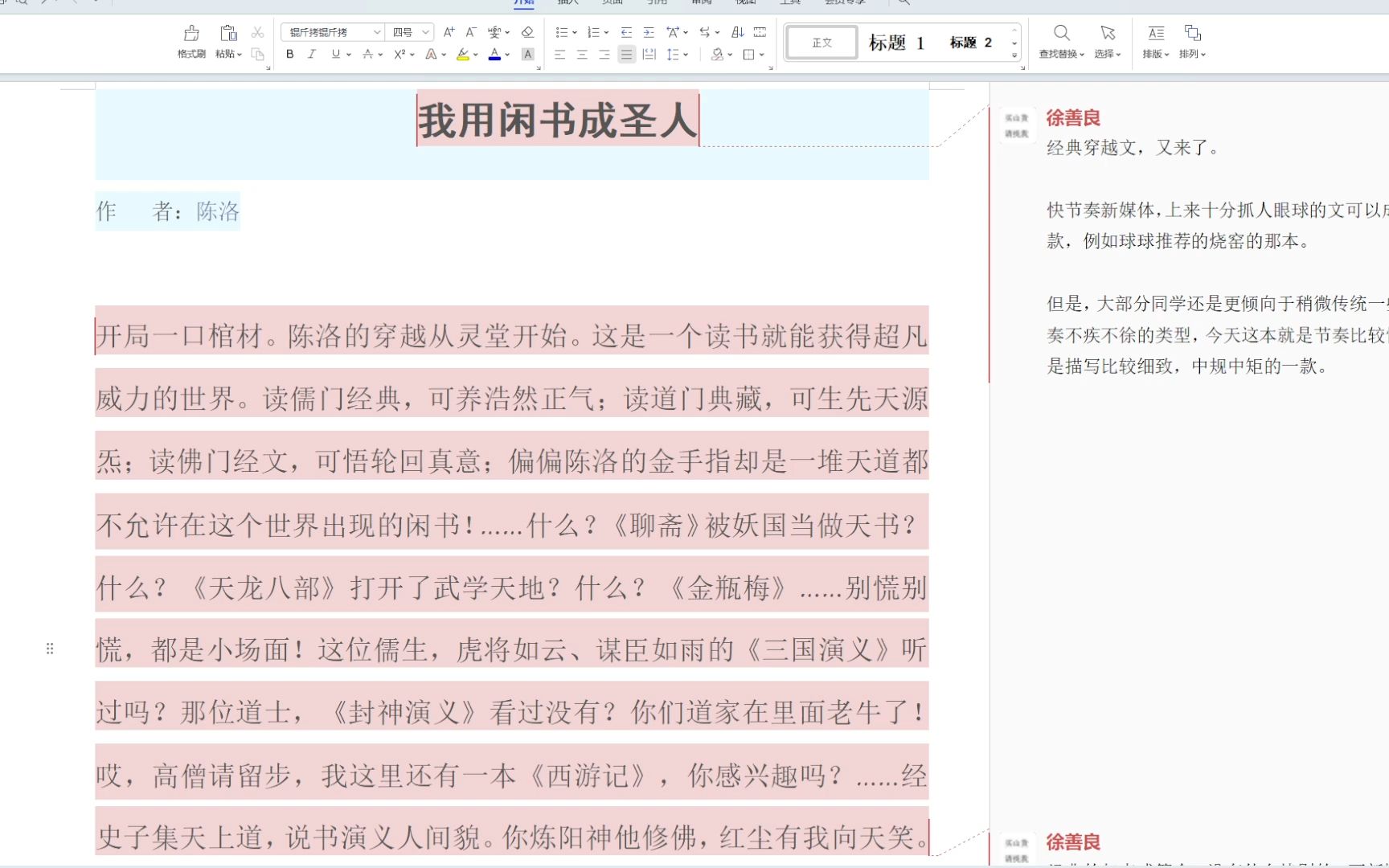
Task: Expand numbering style arrow
Action: pyautogui.click(x=607, y=33)
